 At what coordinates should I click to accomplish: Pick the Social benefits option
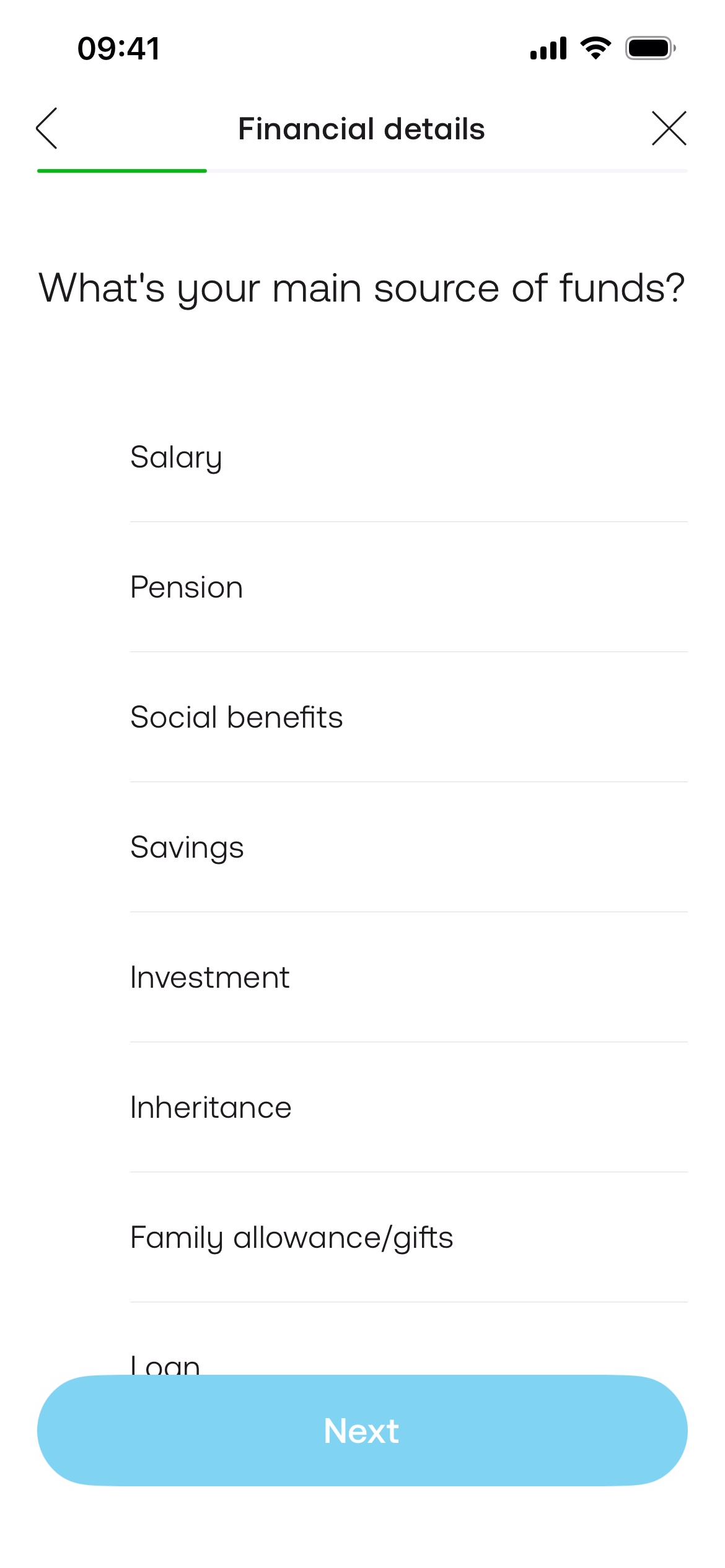[x=236, y=717]
